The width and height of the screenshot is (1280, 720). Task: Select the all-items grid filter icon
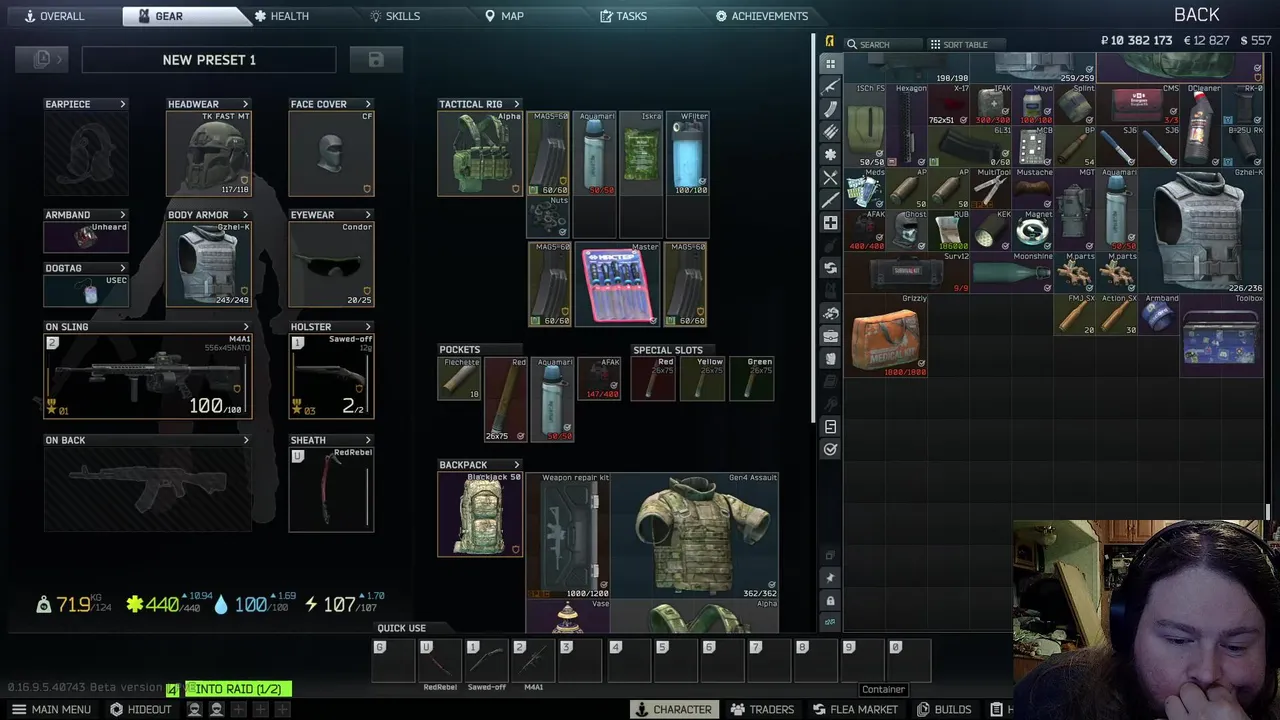(x=830, y=64)
